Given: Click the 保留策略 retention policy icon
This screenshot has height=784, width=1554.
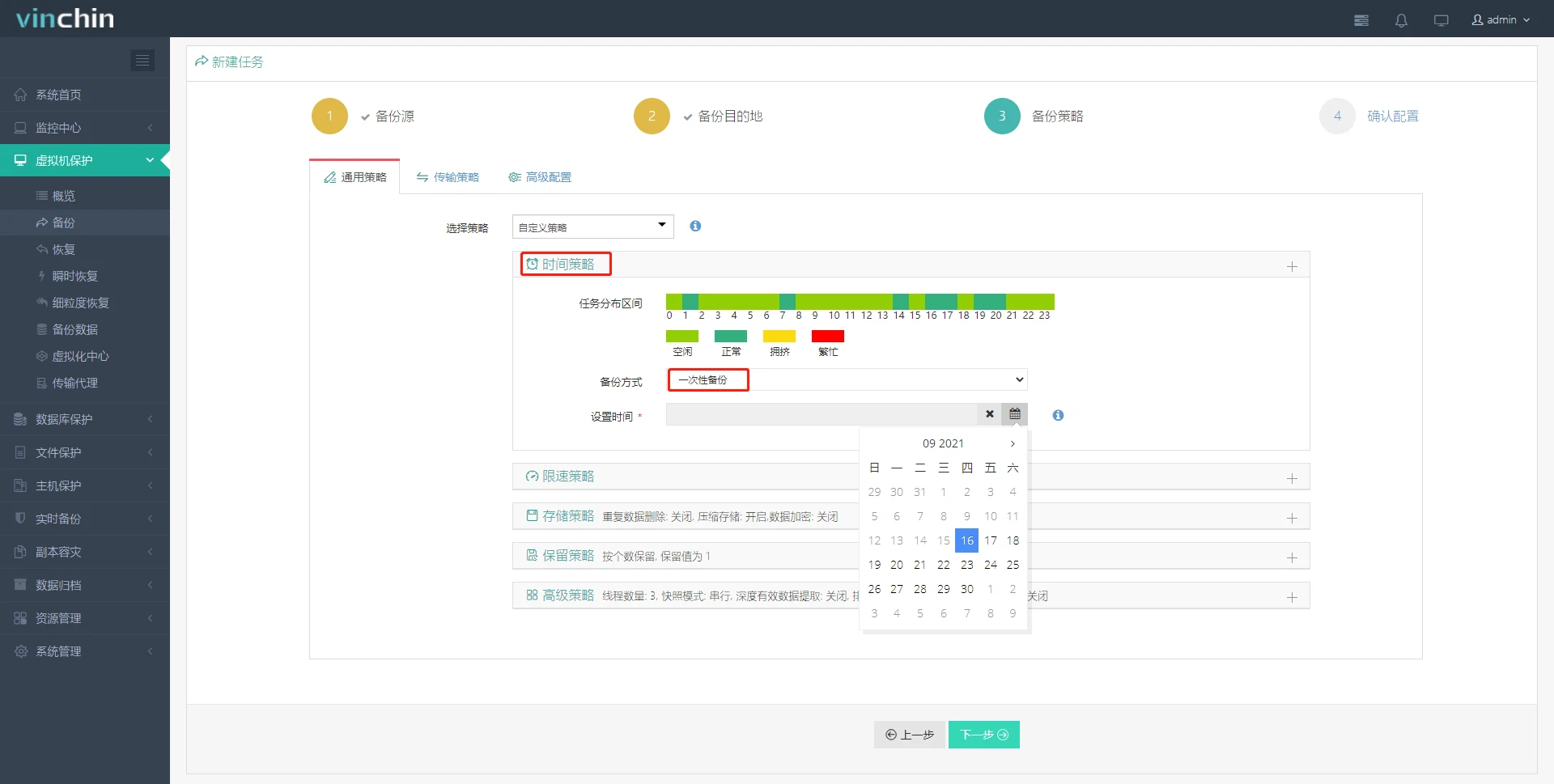Looking at the screenshot, I should (x=532, y=555).
